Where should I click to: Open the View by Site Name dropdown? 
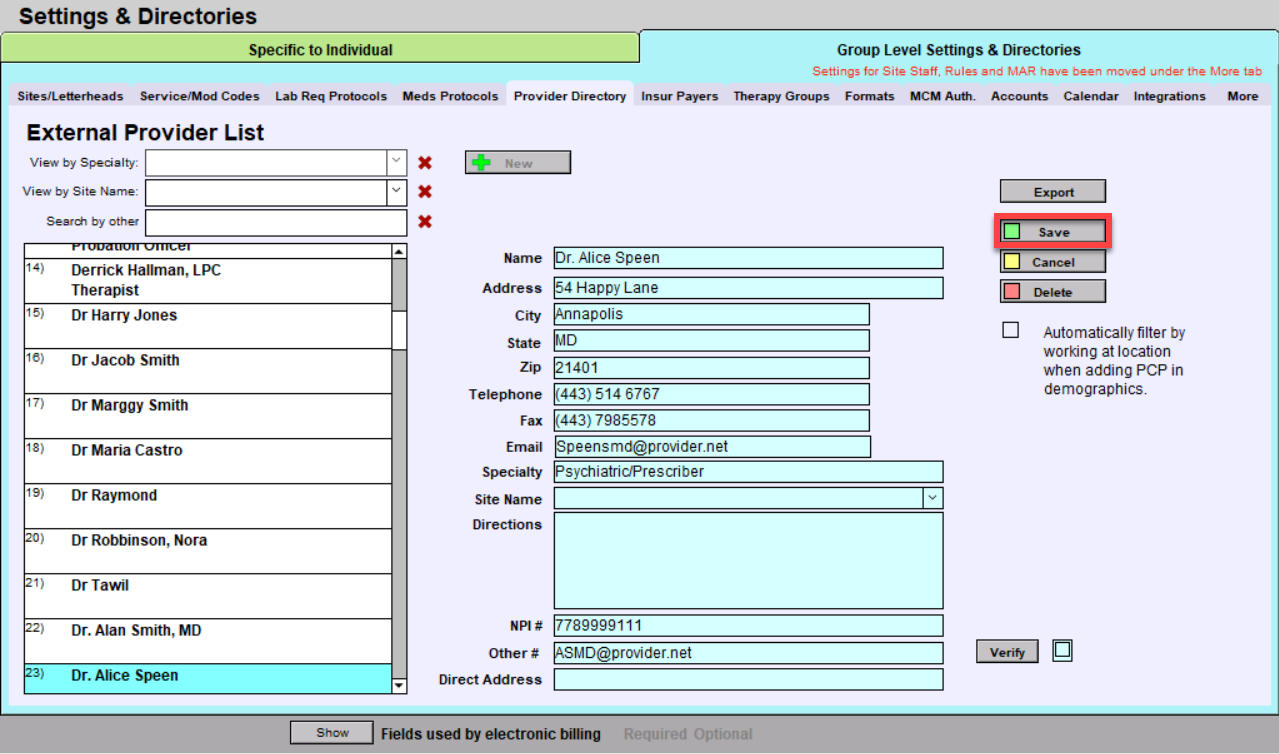(x=396, y=191)
